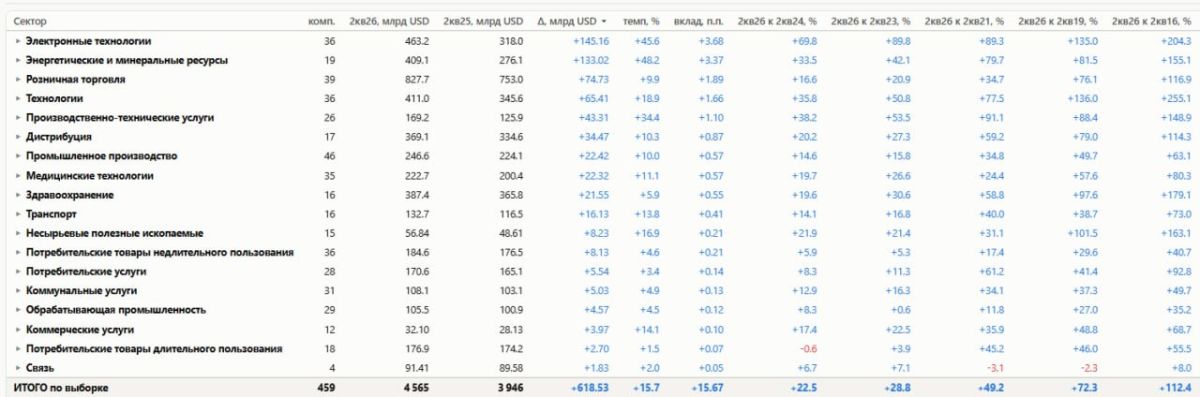This screenshot has height=397, width=1200.
Task: Select the Потребительские услуги row name
Action: (x=85, y=272)
